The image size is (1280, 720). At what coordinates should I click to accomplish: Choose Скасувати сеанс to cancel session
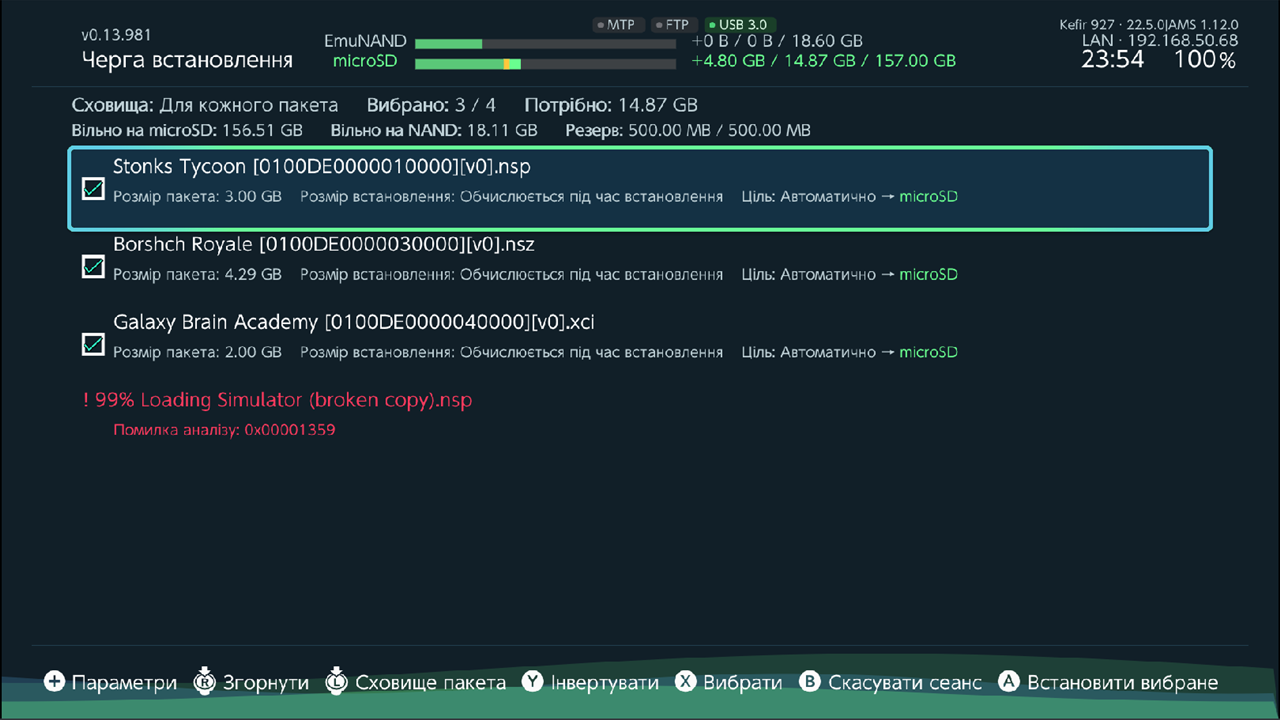[905, 683]
